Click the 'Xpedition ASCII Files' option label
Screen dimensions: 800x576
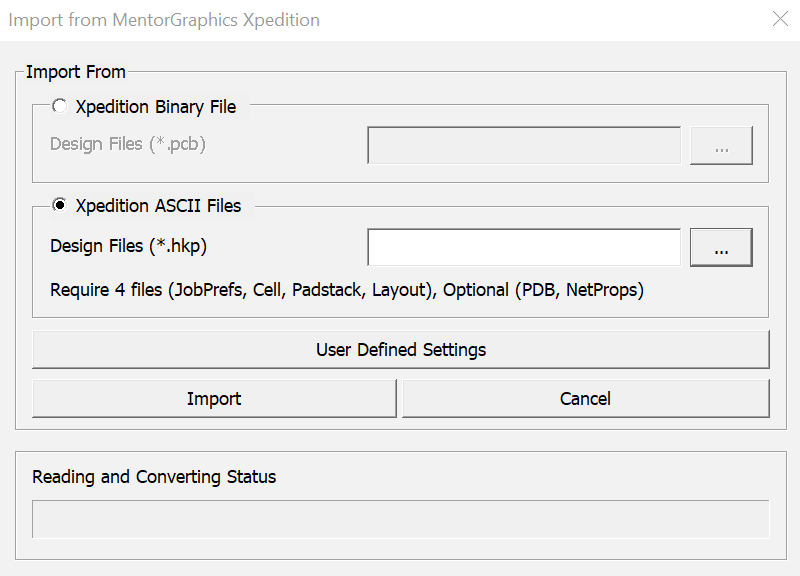158,206
